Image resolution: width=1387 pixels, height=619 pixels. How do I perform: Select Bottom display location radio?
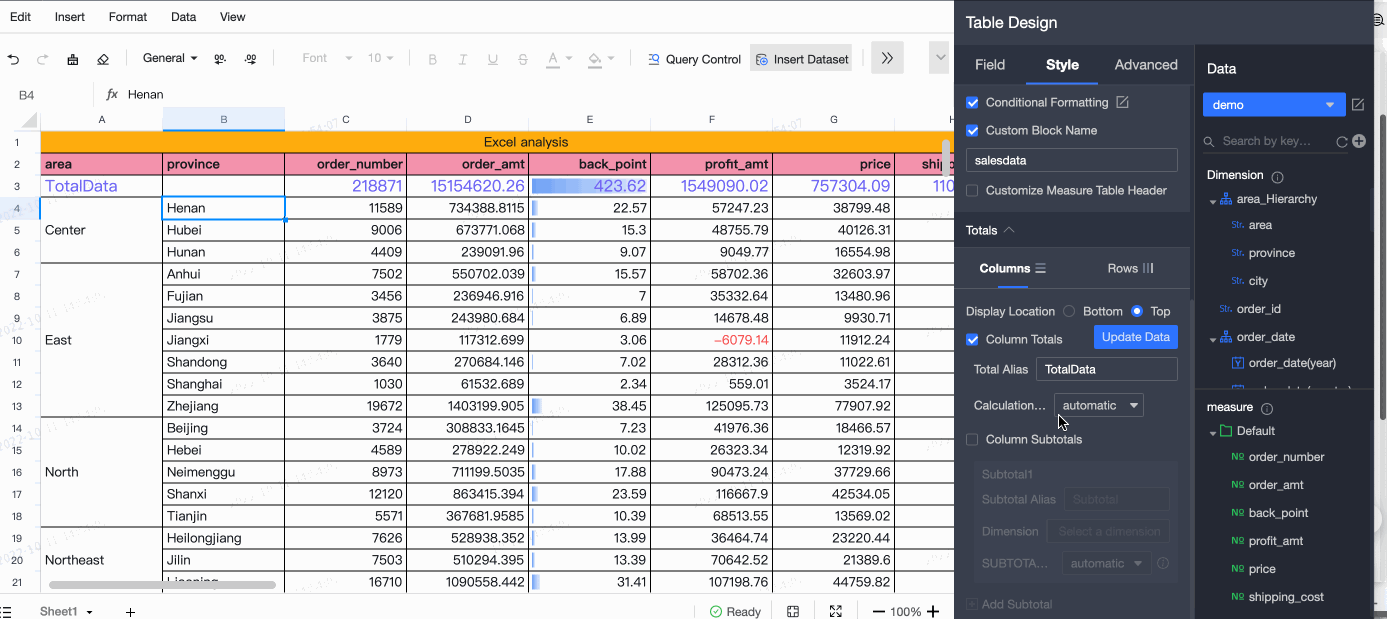(x=1069, y=311)
